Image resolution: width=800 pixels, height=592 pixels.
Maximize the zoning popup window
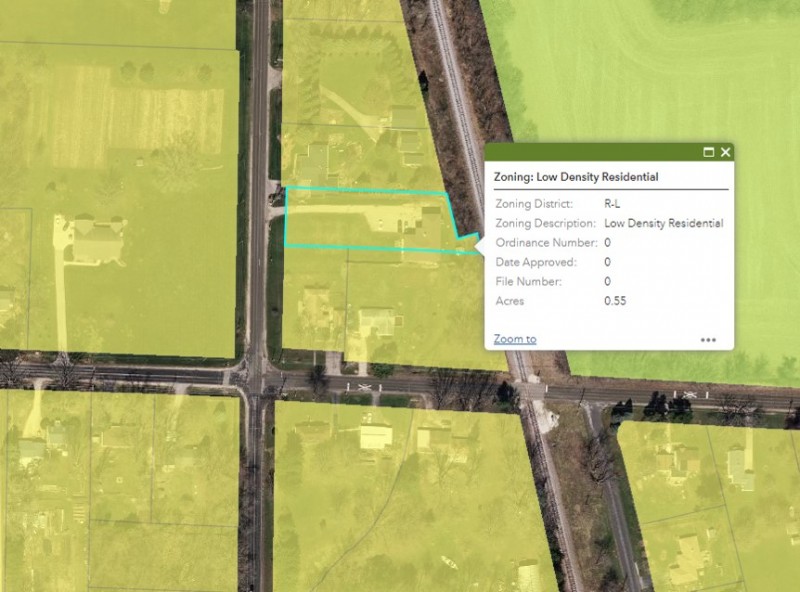708,152
